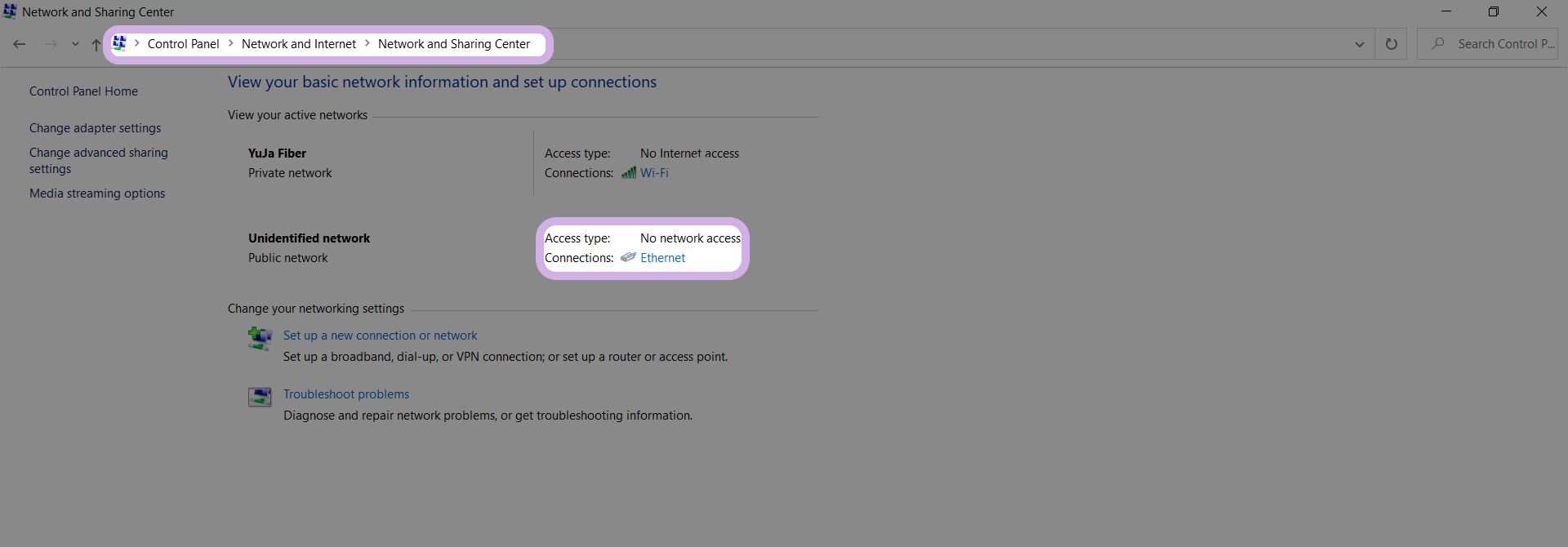Click the Wi-Fi signal strength icon
Image resolution: width=1568 pixels, height=547 pixels.
click(x=628, y=173)
